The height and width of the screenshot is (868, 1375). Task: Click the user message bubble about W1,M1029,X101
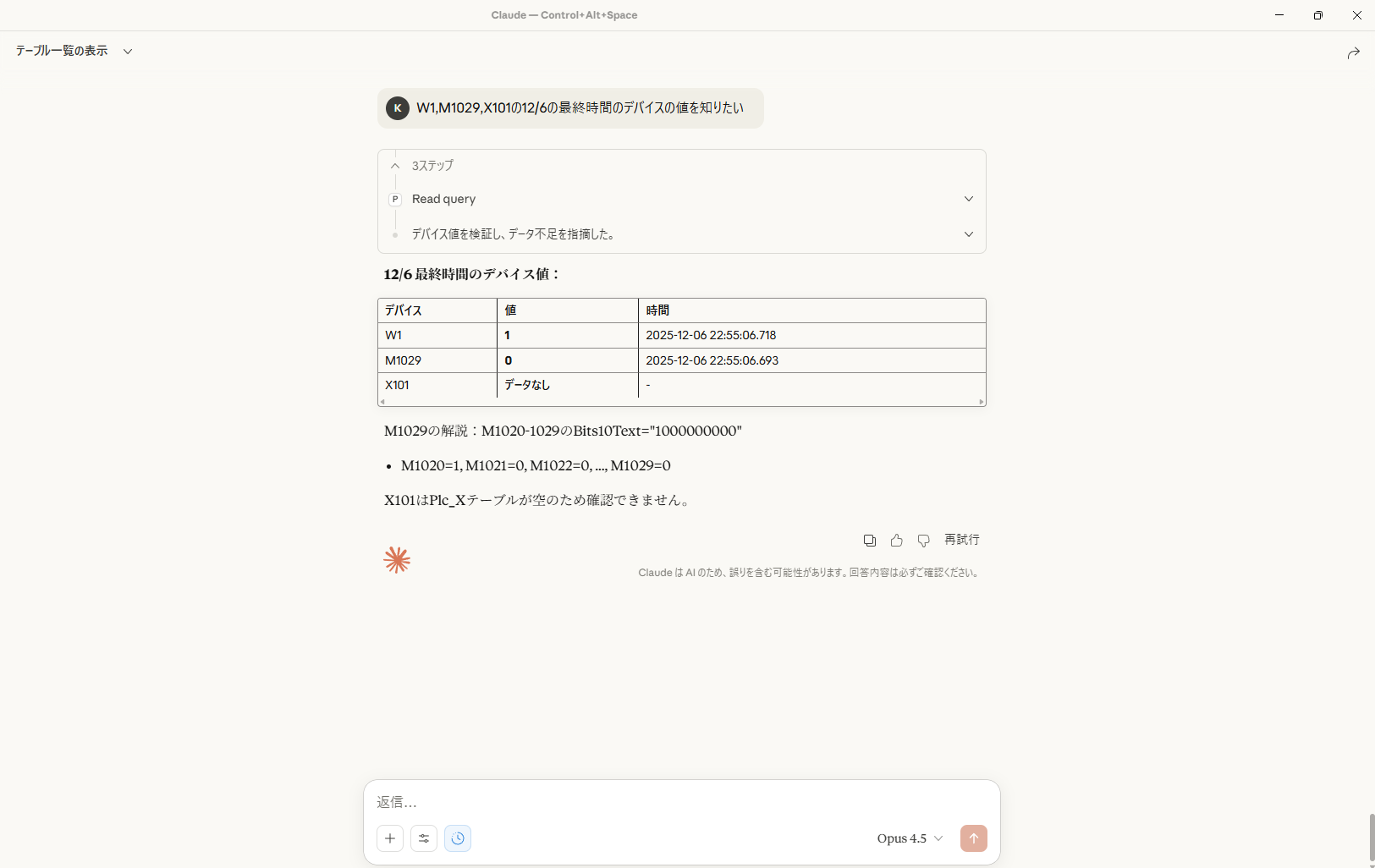click(x=580, y=108)
